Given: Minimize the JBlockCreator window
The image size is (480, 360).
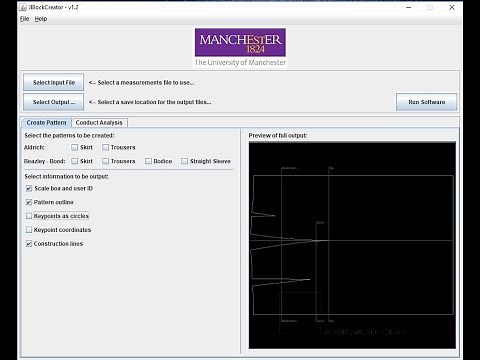Looking at the screenshot, I should (x=409, y=7).
